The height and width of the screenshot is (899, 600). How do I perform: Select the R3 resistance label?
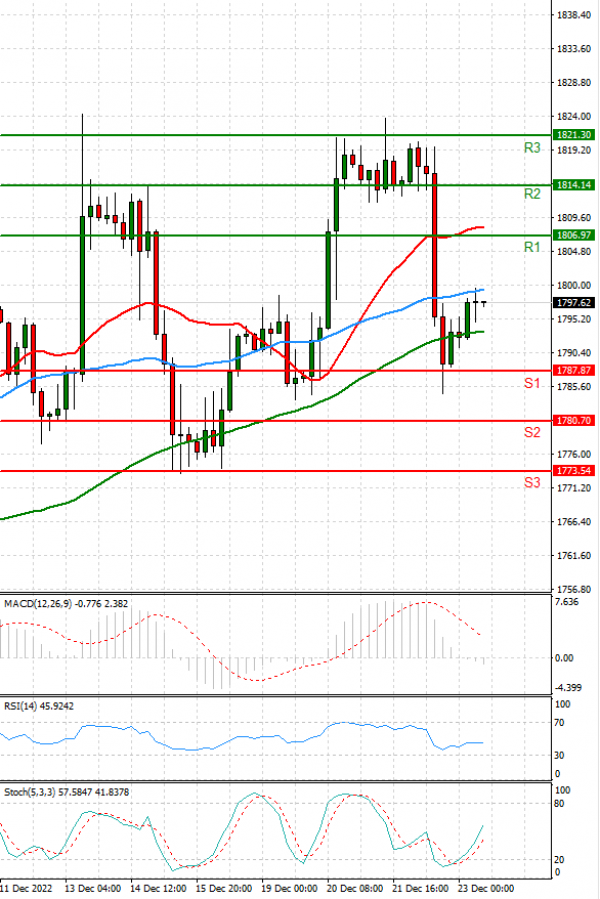click(532, 148)
